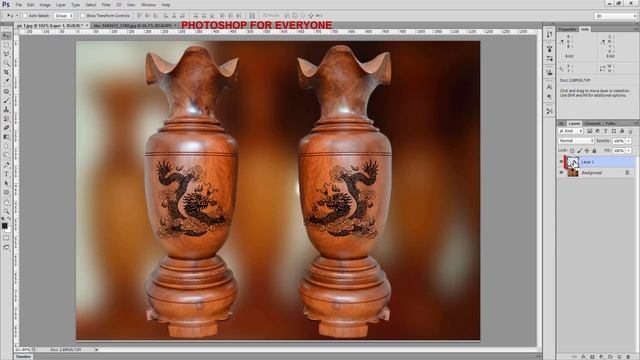
Task: Open the Auto-Select Group dropdown
Action: (x=64, y=16)
